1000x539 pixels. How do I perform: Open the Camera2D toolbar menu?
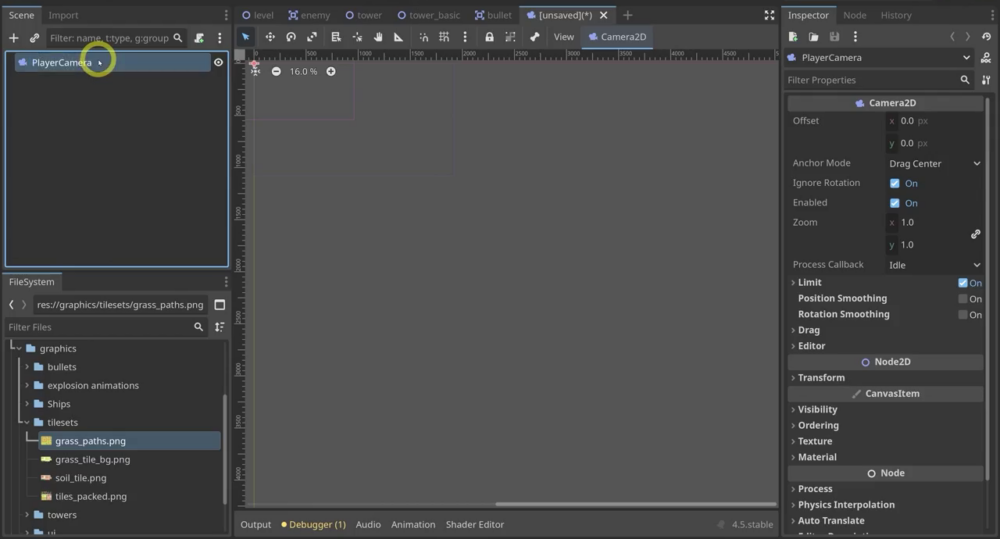[x=617, y=37]
